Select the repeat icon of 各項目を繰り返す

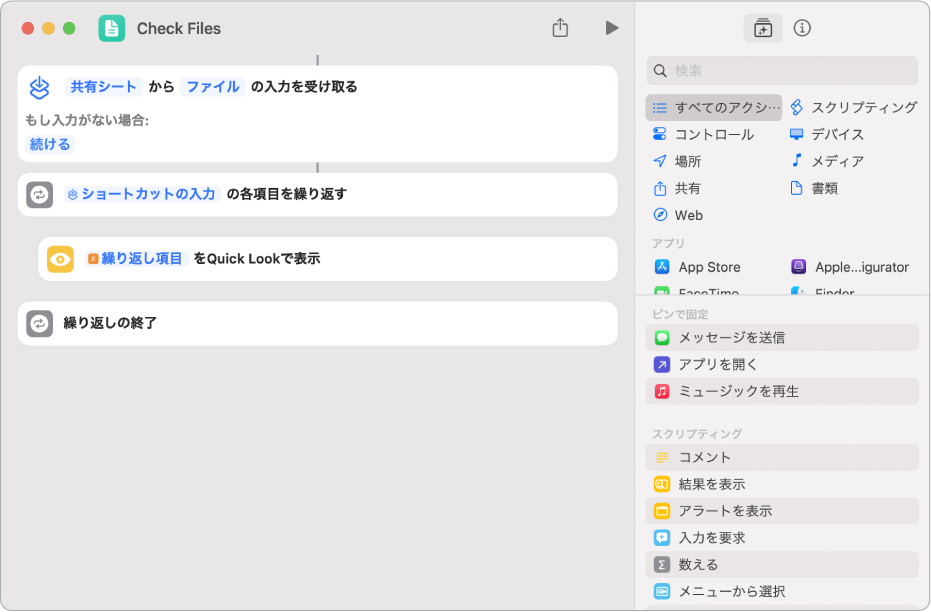click(39, 195)
